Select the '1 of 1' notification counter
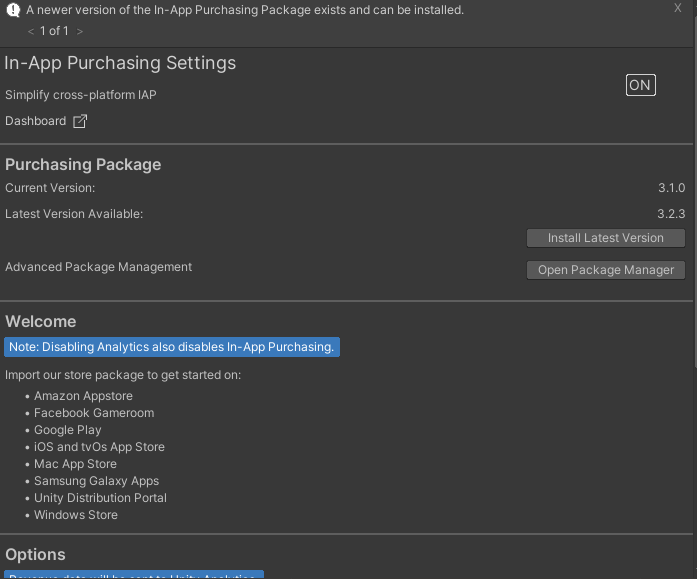The height and width of the screenshot is (579, 697). (54, 31)
